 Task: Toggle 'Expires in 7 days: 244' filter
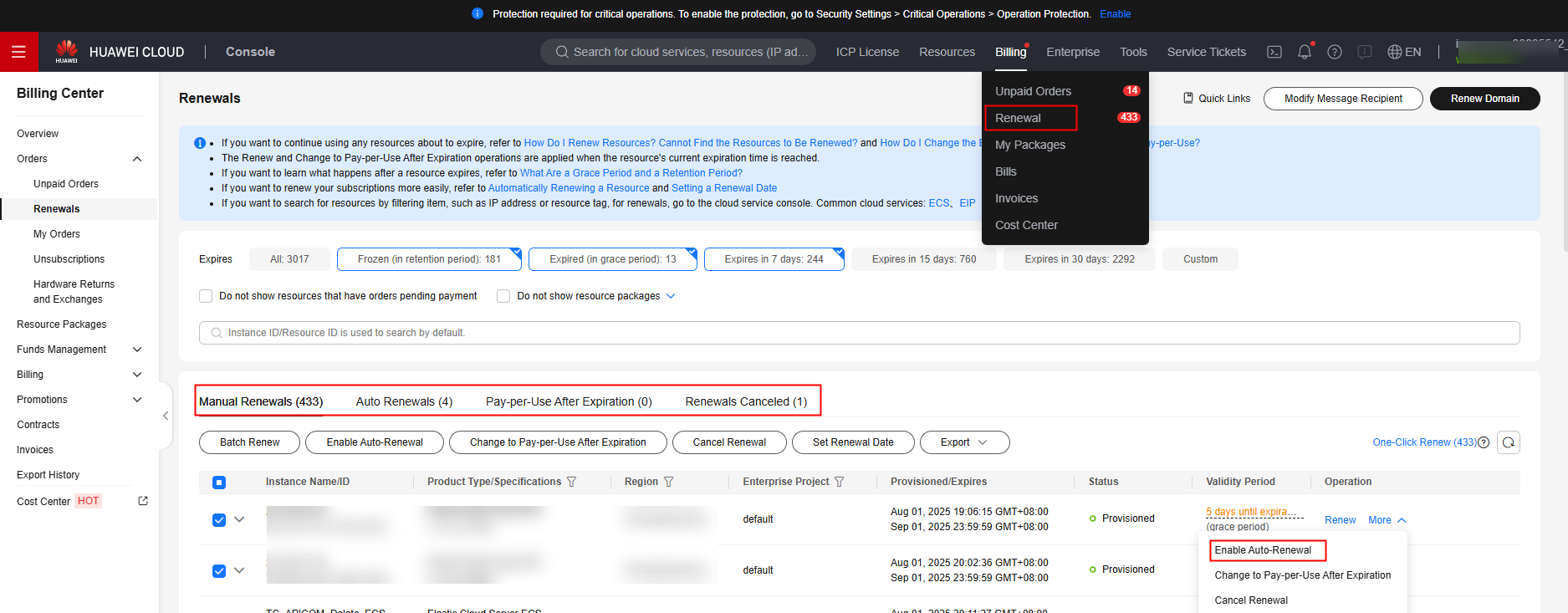point(774,259)
